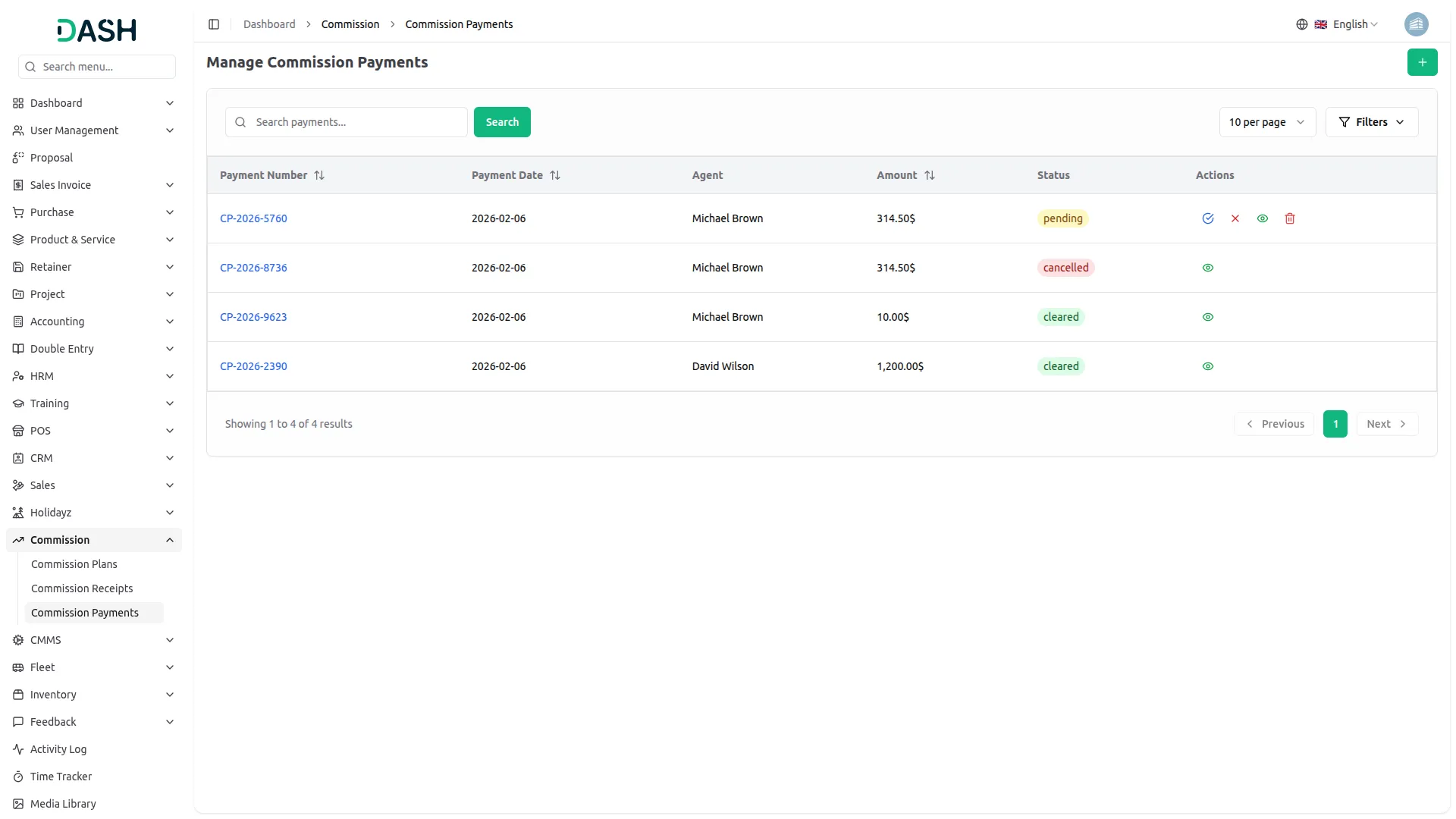Open the user avatar in the top right
Viewport: 1456px width, 819px height.
(x=1416, y=24)
